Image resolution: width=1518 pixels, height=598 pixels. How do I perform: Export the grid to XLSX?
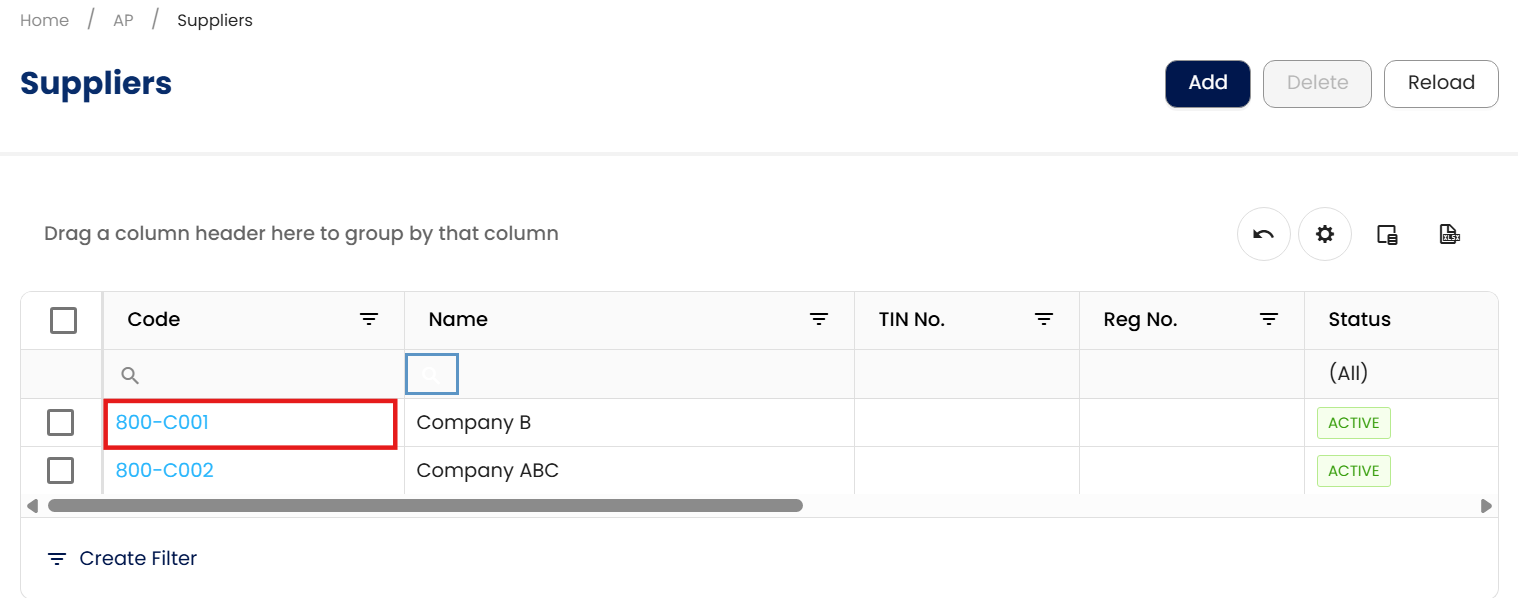(1449, 235)
